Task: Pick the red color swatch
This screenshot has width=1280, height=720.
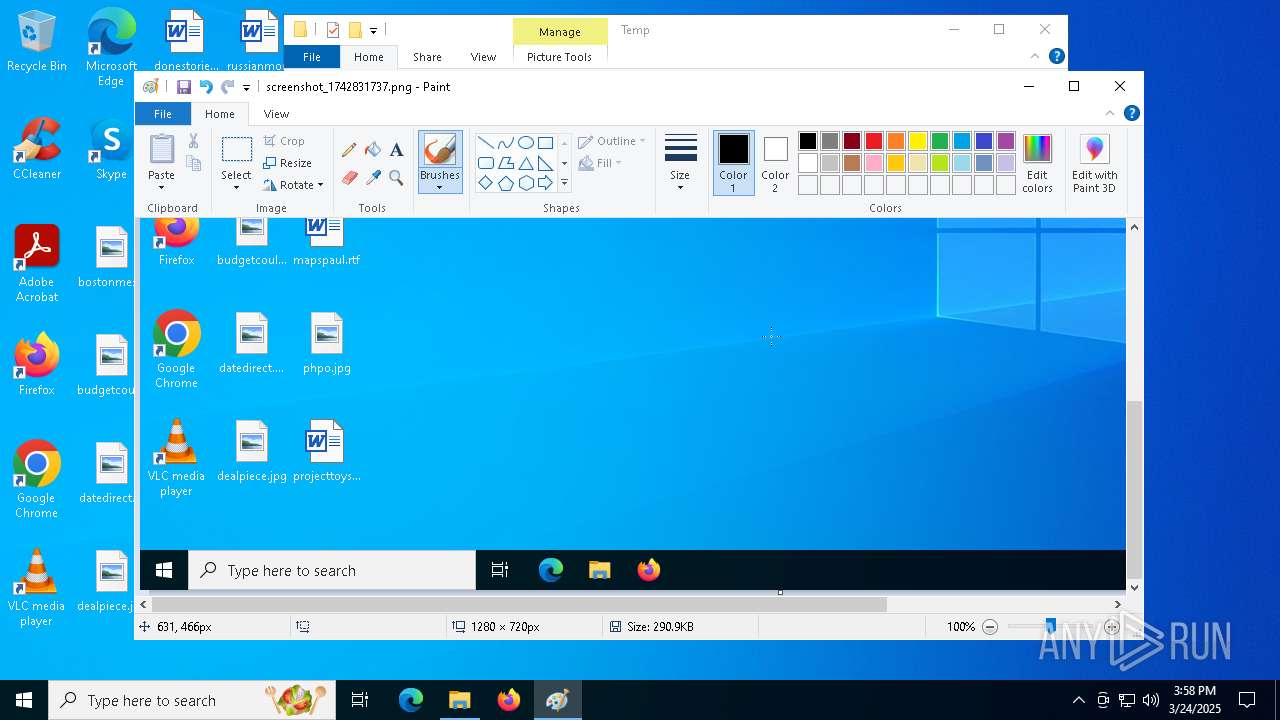Action: (x=874, y=141)
